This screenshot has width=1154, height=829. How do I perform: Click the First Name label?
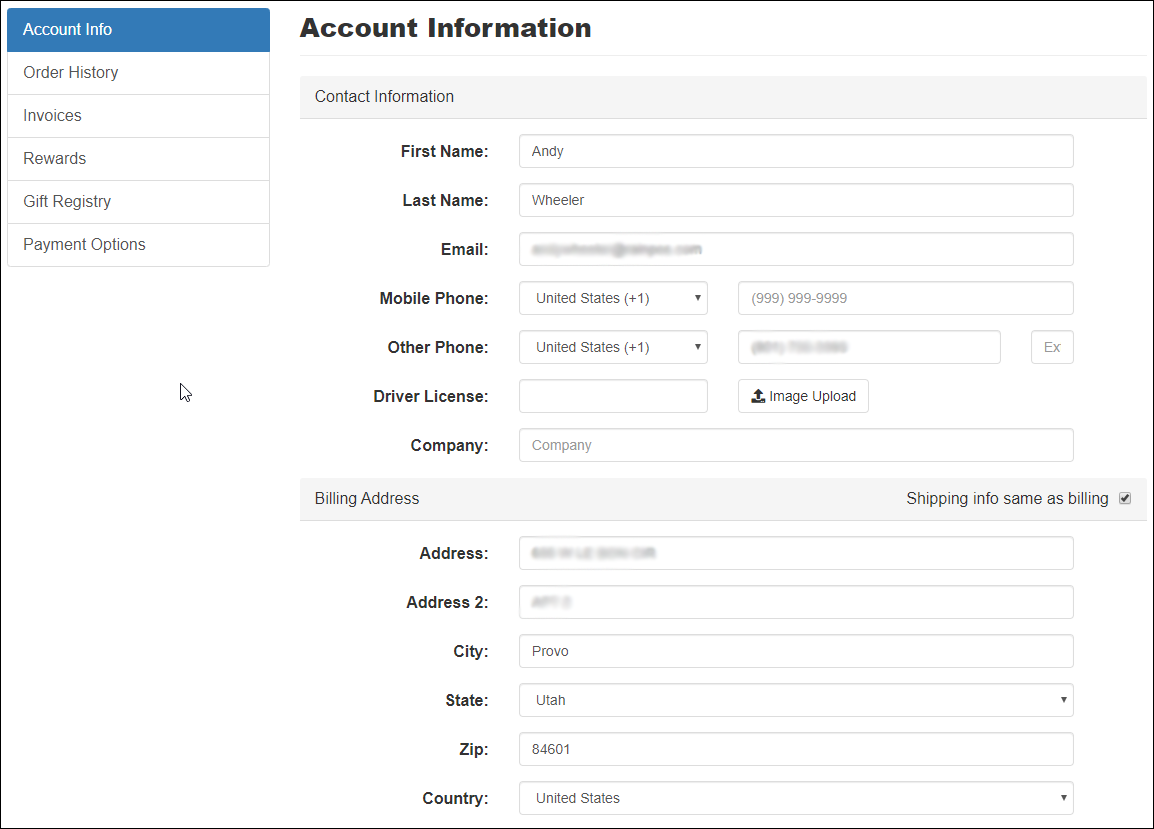coord(445,151)
